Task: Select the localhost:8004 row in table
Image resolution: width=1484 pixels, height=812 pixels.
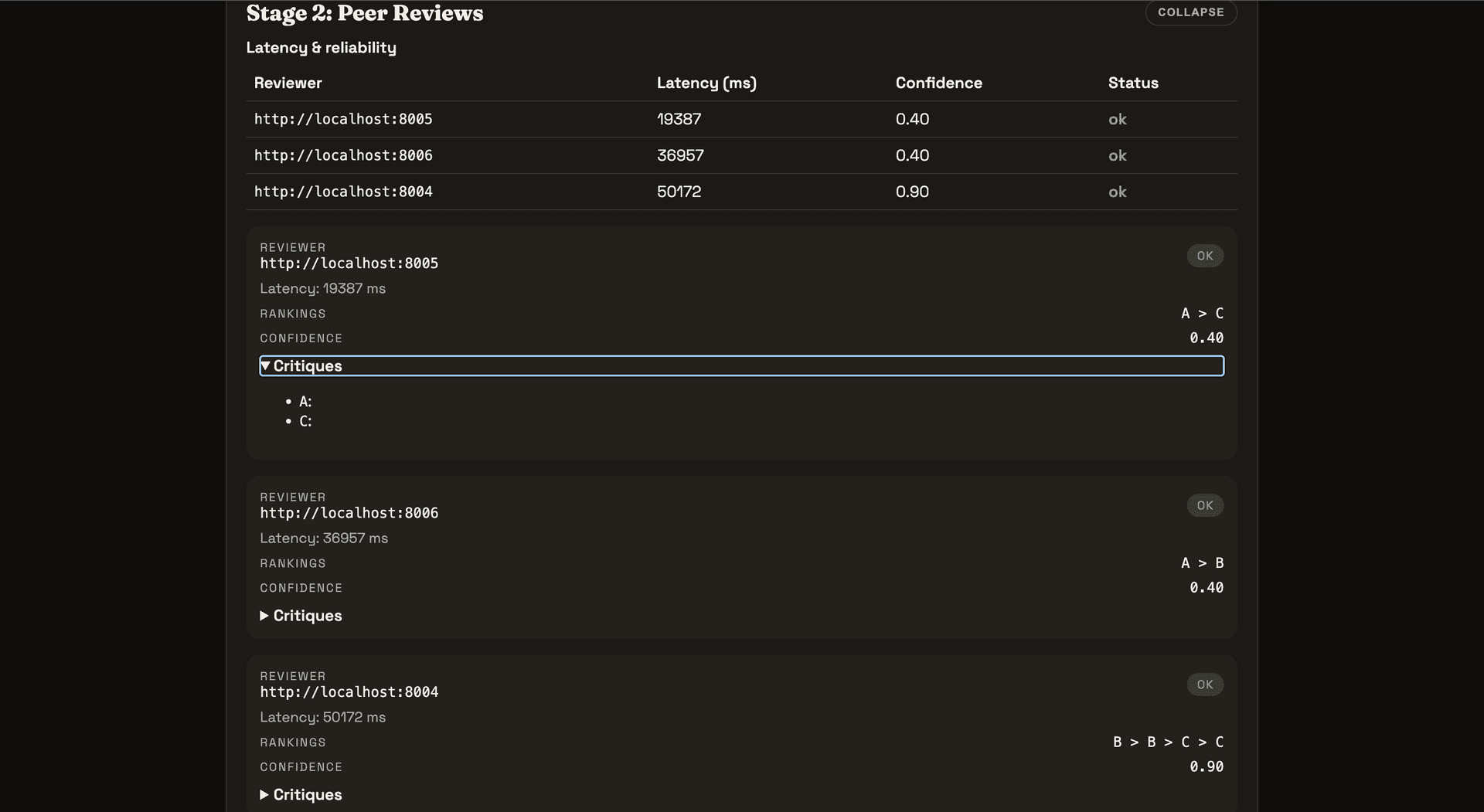Action: 343,192
